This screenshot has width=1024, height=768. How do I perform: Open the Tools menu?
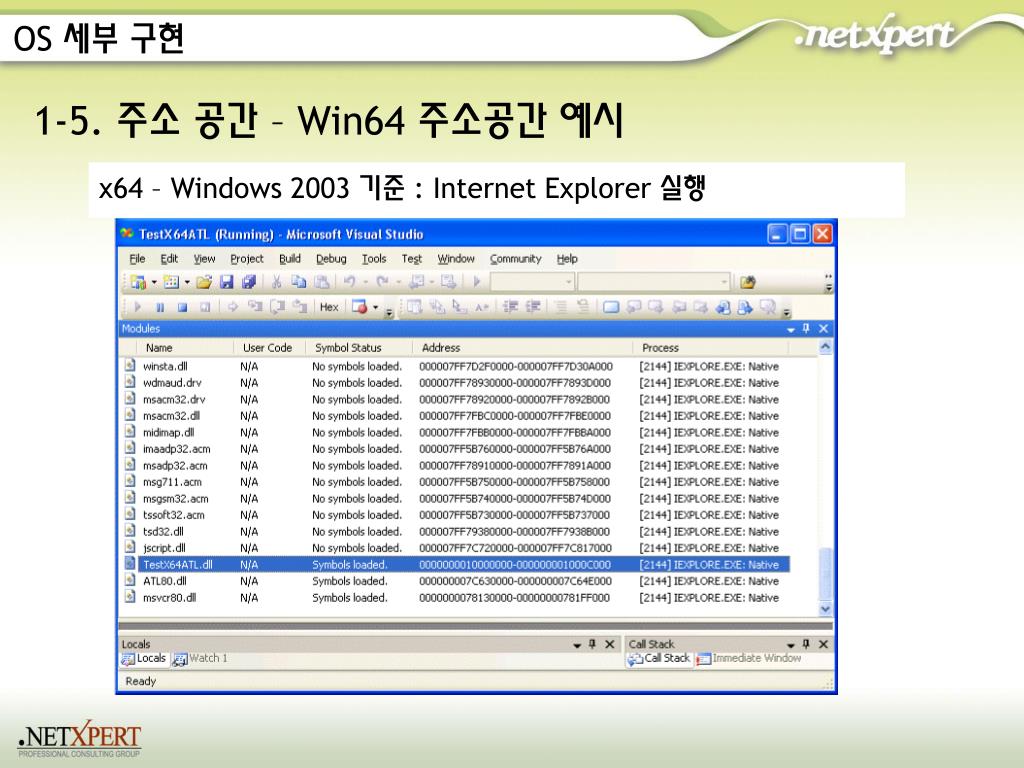point(374,259)
